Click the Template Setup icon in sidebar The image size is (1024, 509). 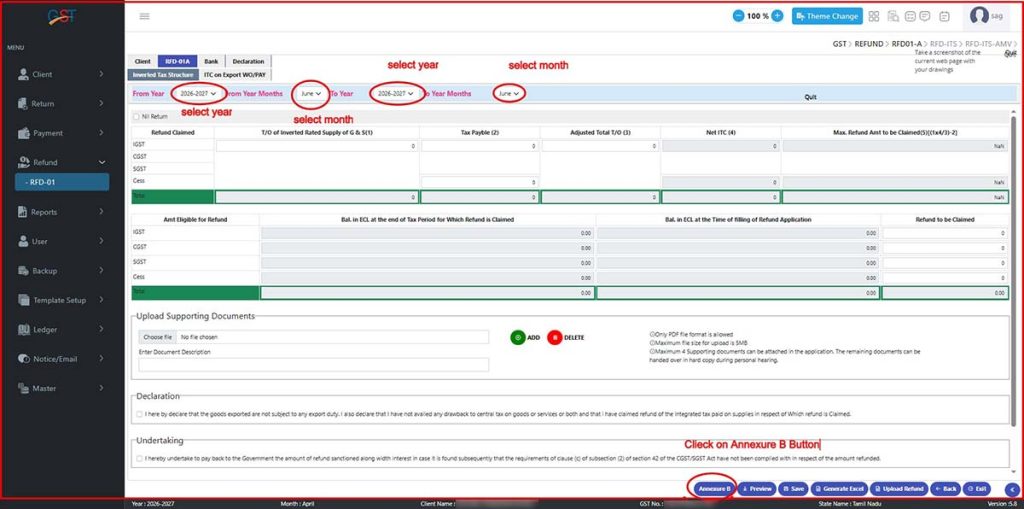click(x=24, y=300)
